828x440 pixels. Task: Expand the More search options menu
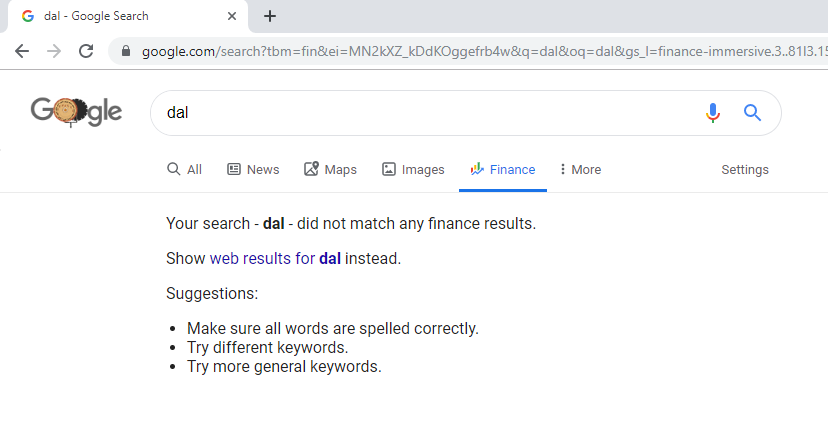[x=580, y=170]
